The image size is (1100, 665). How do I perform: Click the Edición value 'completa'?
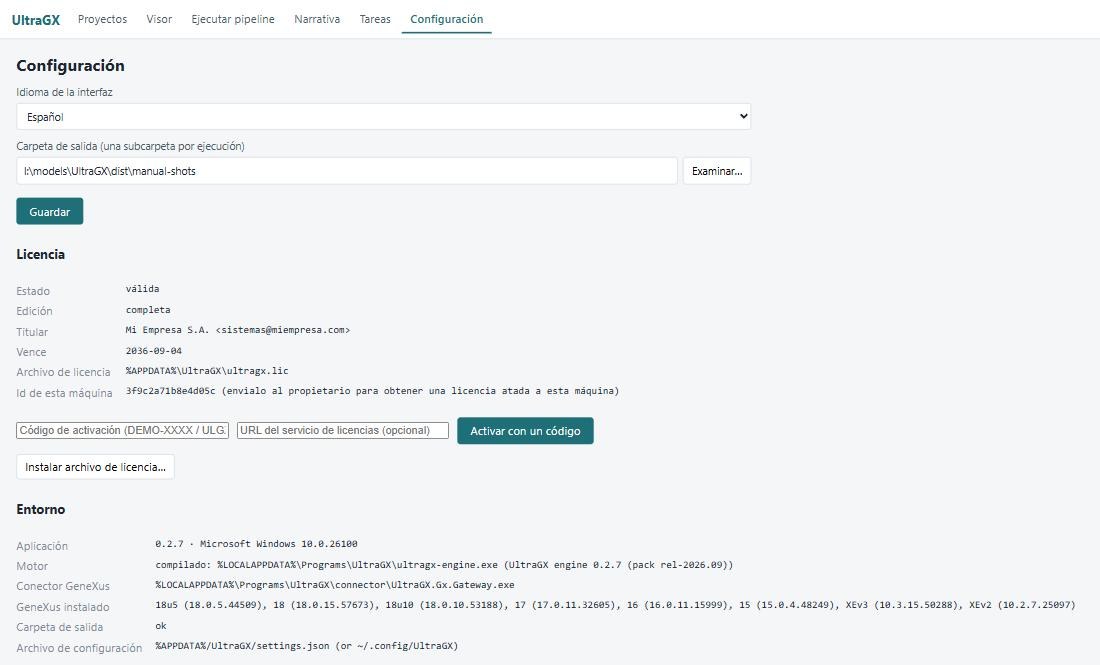point(148,309)
